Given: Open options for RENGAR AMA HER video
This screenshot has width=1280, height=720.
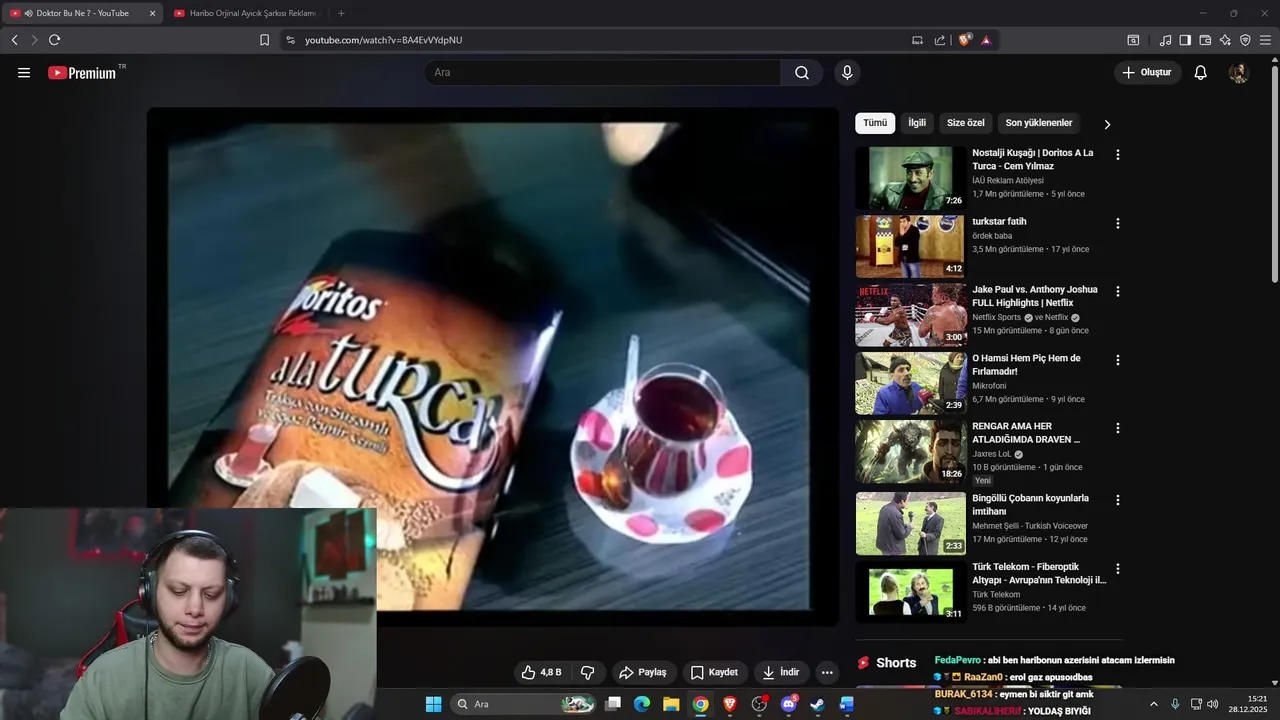Looking at the screenshot, I should [1118, 428].
